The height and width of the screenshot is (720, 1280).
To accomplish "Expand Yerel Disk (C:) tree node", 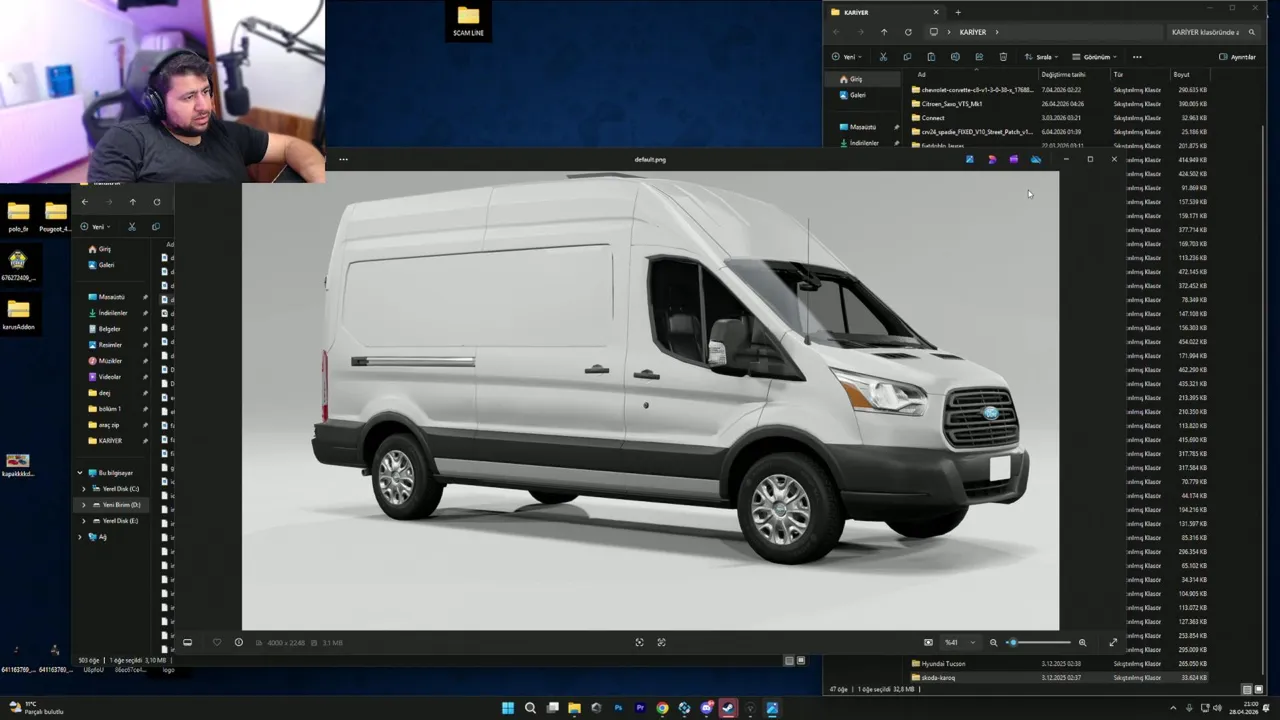I will point(84,489).
